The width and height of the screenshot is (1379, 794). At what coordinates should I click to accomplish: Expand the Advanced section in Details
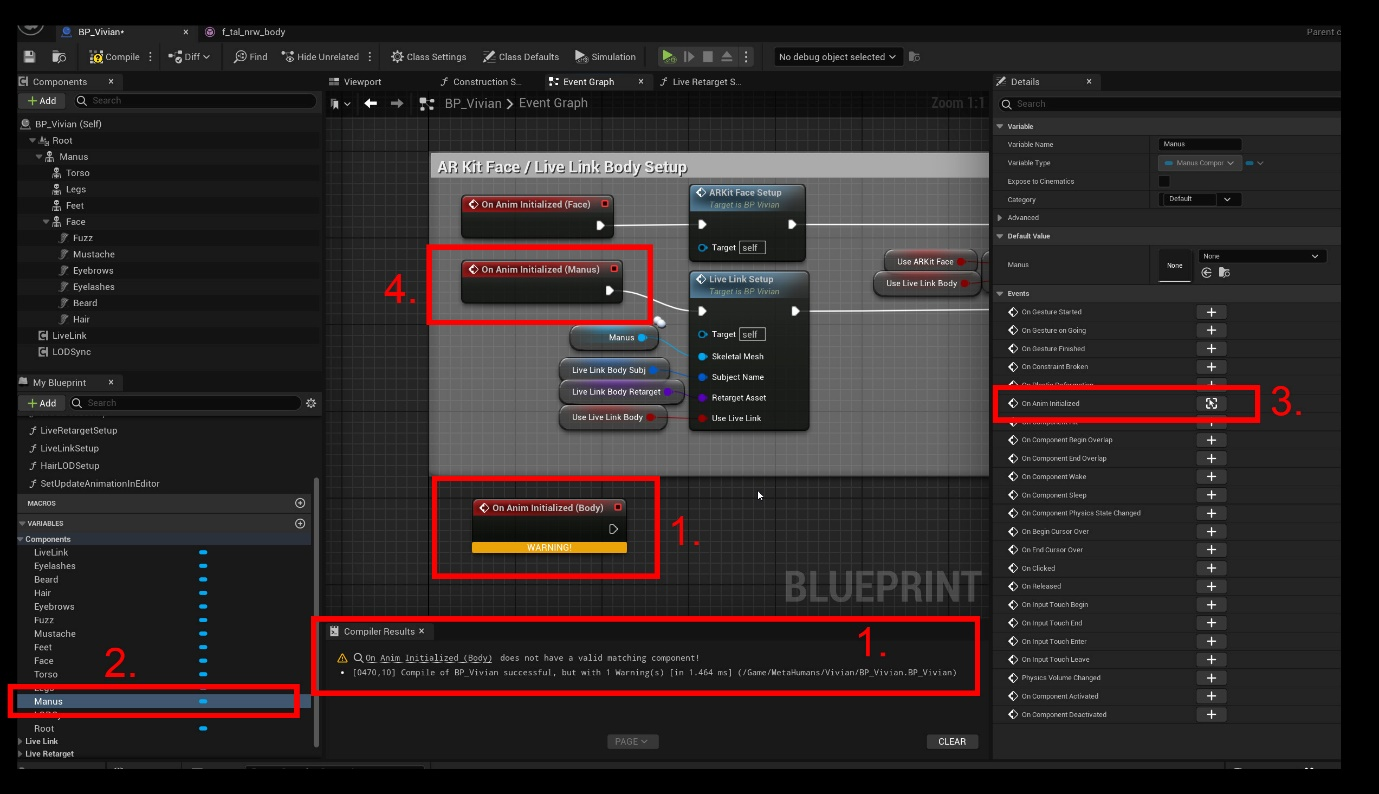pyautogui.click(x=1000, y=217)
